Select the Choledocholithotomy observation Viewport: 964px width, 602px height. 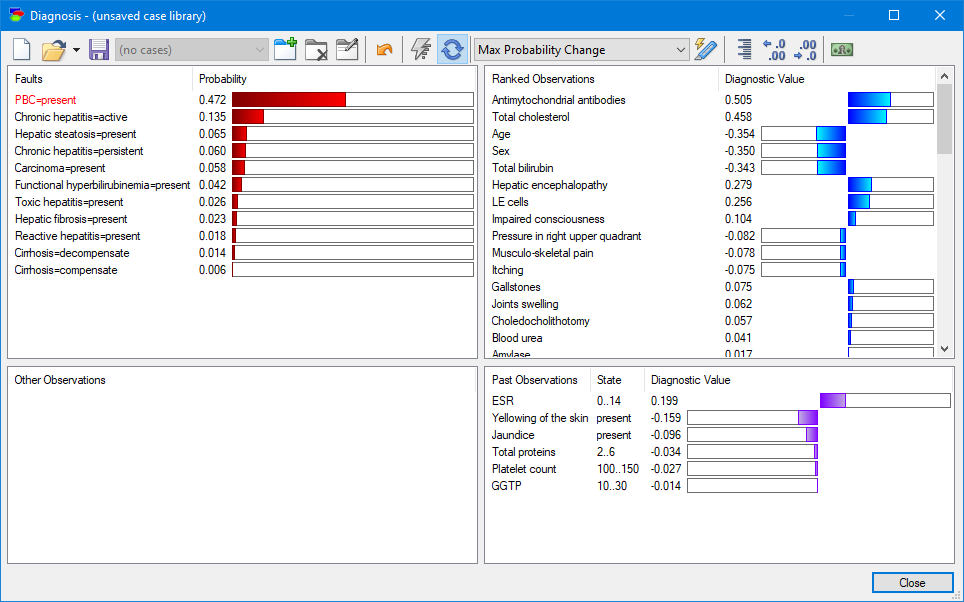click(540, 321)
